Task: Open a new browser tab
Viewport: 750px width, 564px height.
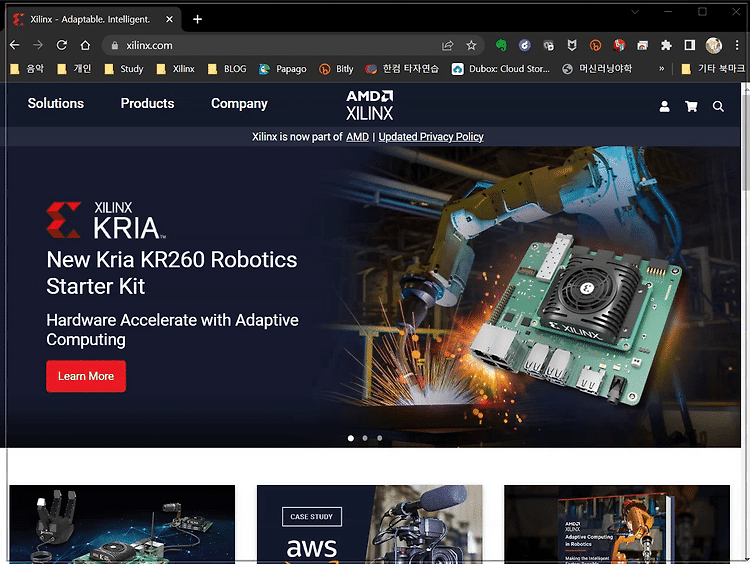Action: pos(197,19)
